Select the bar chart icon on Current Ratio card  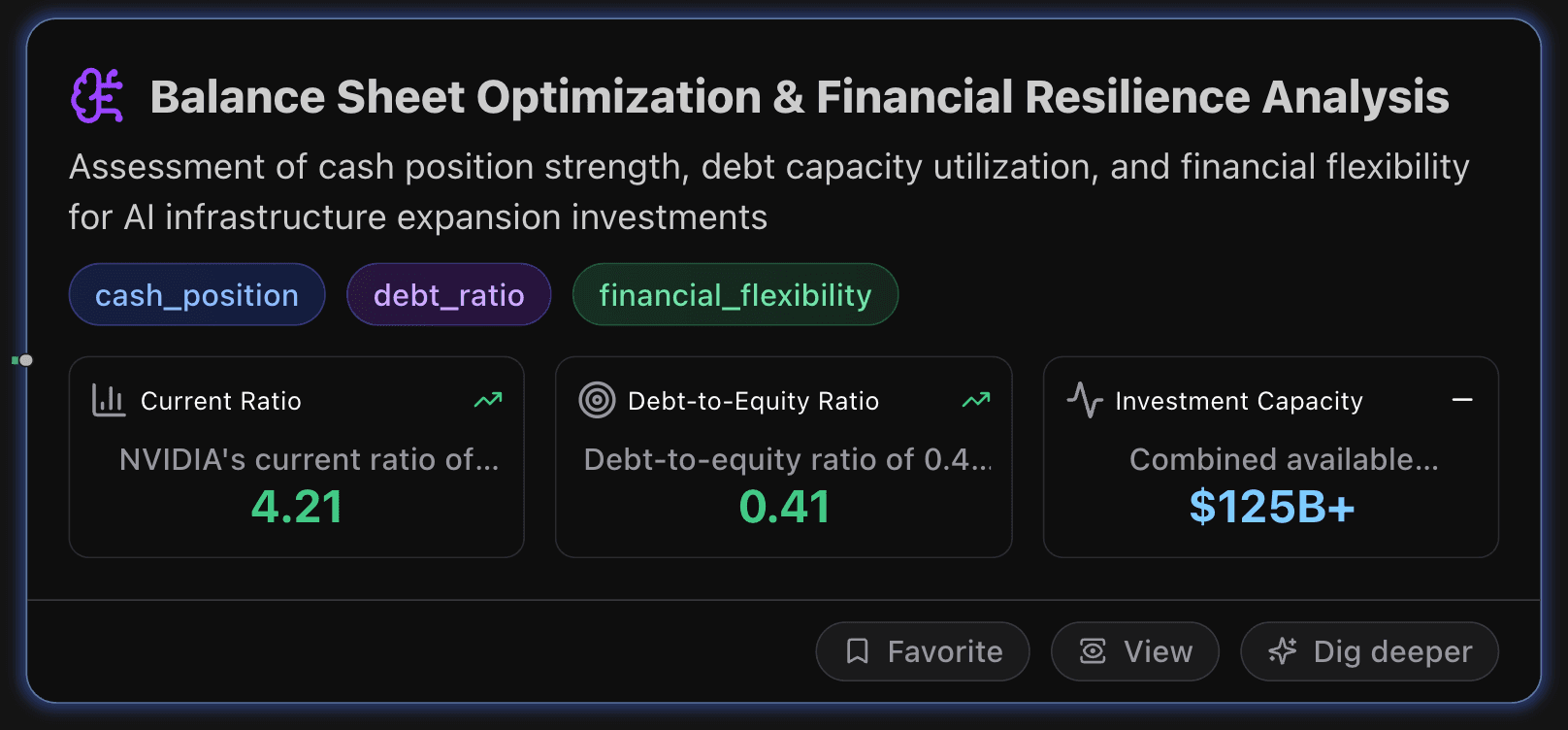click(x=110, y=400)
